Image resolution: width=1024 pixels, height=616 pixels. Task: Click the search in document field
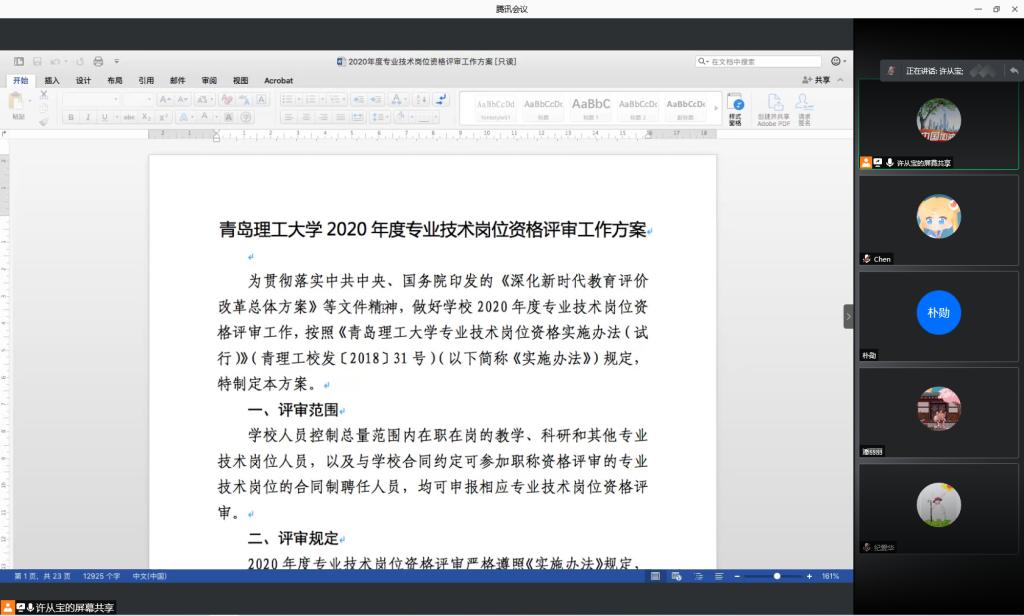760,61
